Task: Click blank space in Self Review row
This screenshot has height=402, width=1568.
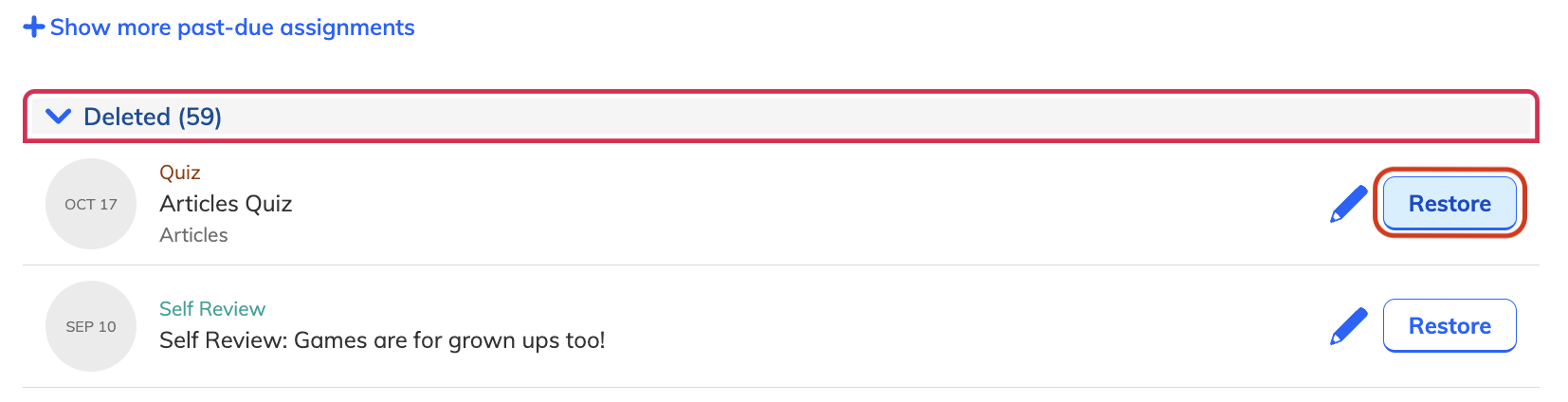Action: (948, 326)
